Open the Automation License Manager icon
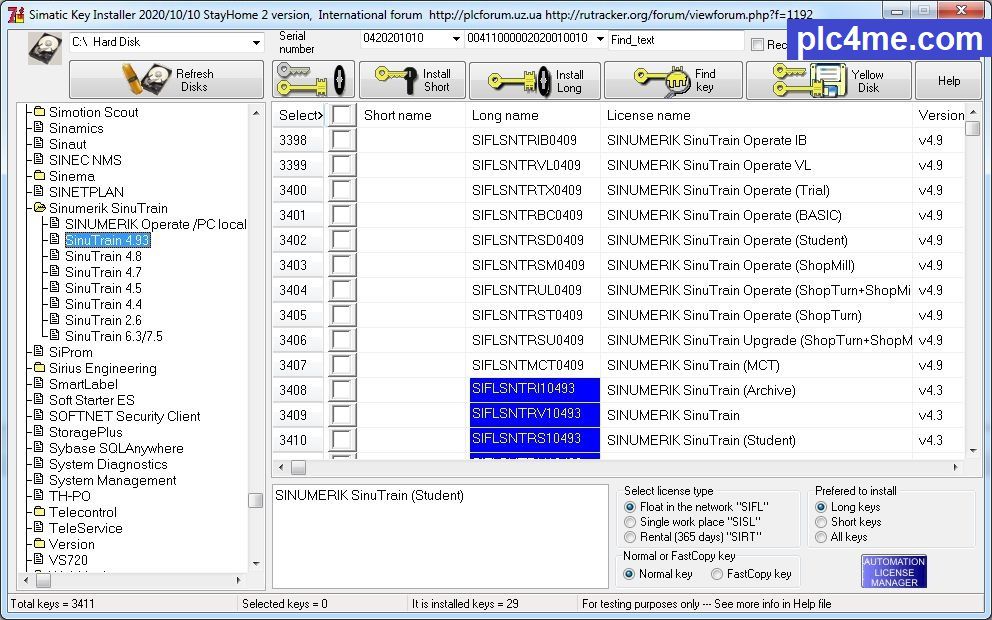Screen dimensions: 992x620 (893, 571)
